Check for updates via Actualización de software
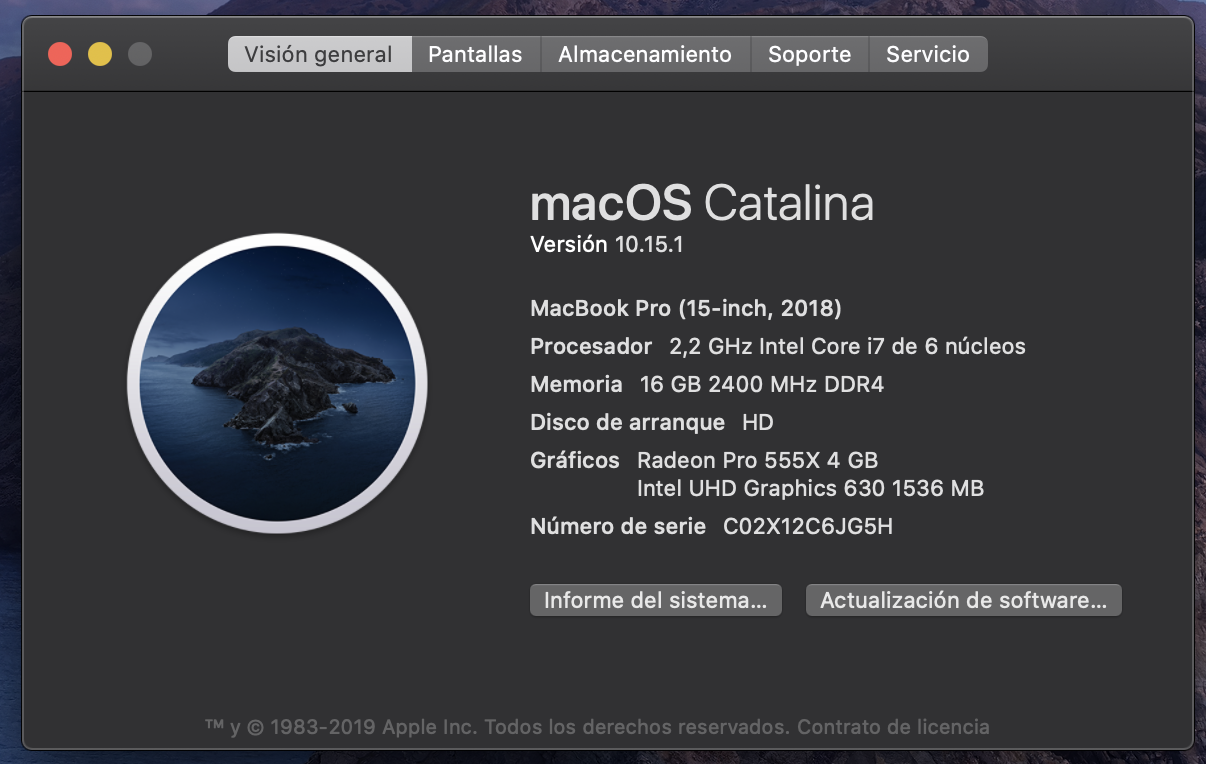This screenshot has width=1206, height=764. pos(964,600)
